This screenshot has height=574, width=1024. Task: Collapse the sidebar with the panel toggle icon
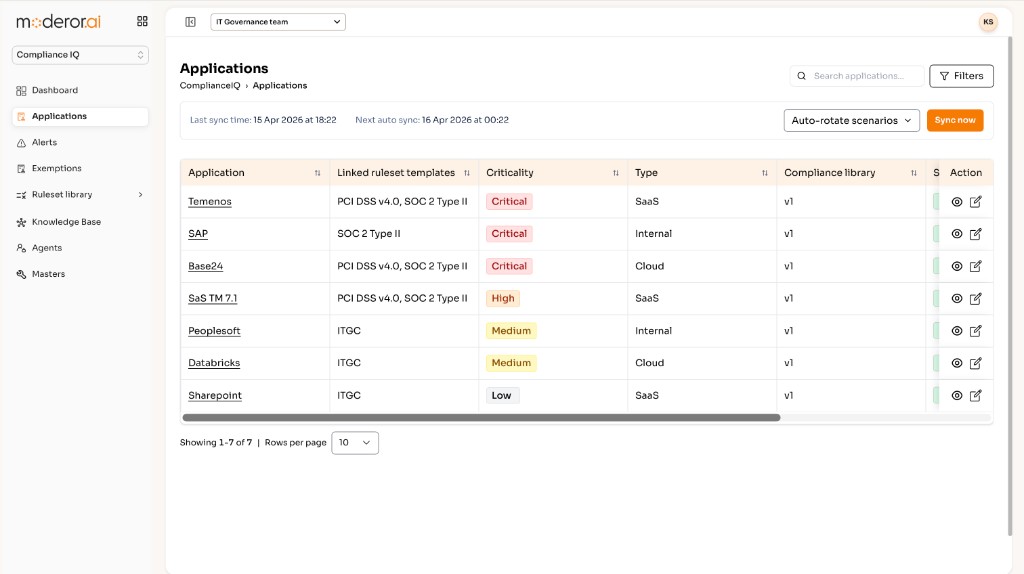[x=190, y=22]
